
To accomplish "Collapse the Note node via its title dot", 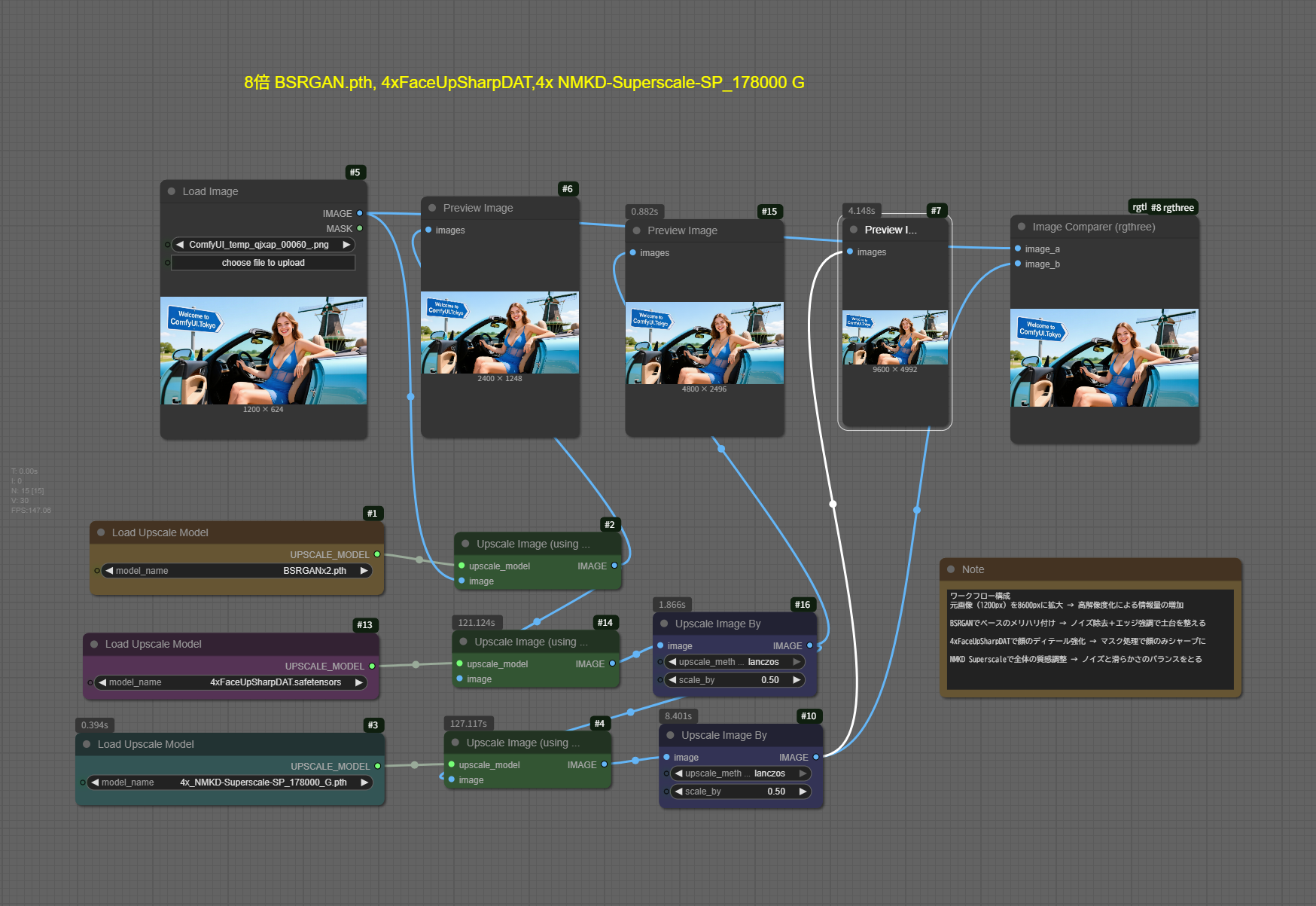I will pyautogui.click(x=951, y=569).
